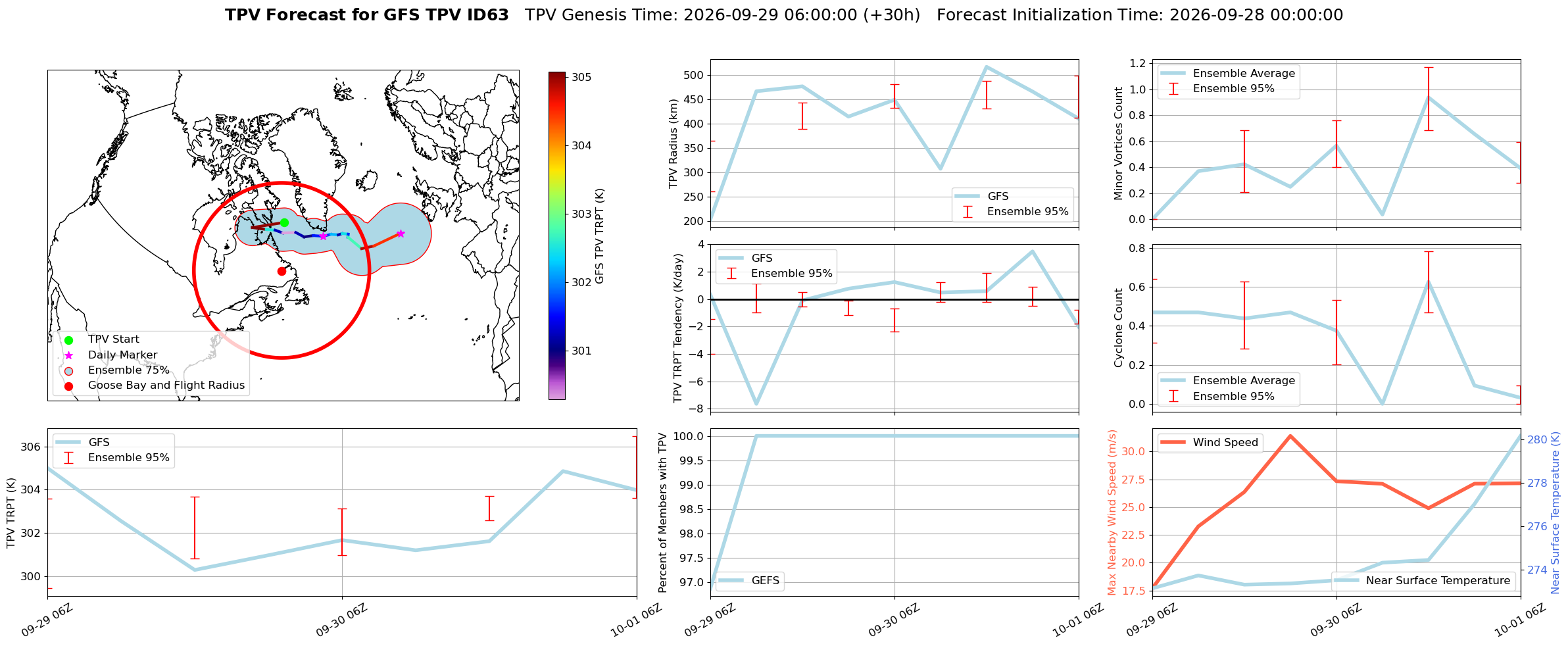
Task: Click the TPV TRPT (K) axis label
Action: tap(11, 512)
